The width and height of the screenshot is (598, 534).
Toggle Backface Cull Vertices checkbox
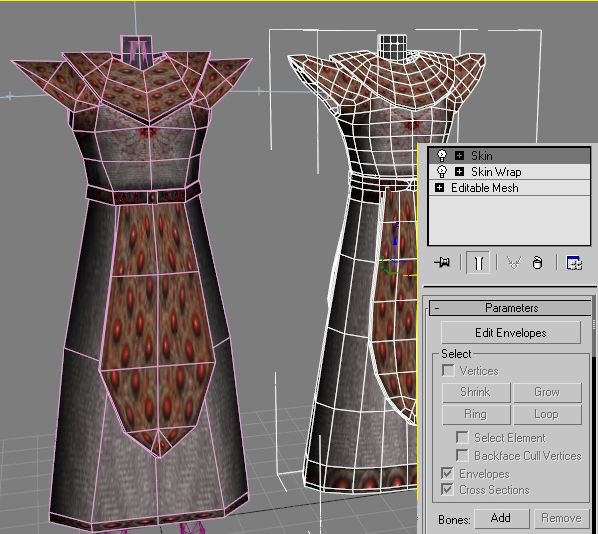click(x=462, y=455)
